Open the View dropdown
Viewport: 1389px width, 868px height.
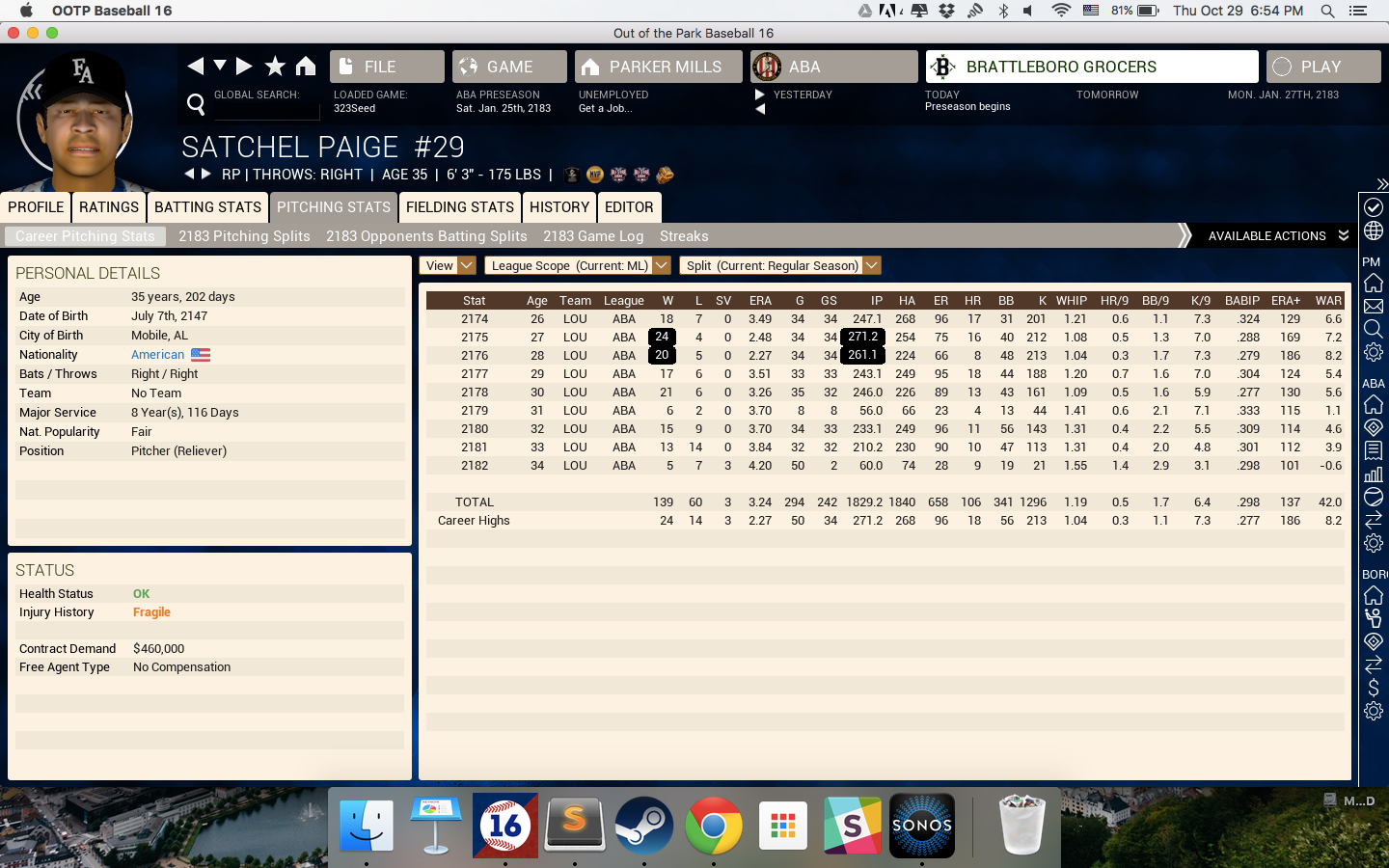tap(448, 265)
